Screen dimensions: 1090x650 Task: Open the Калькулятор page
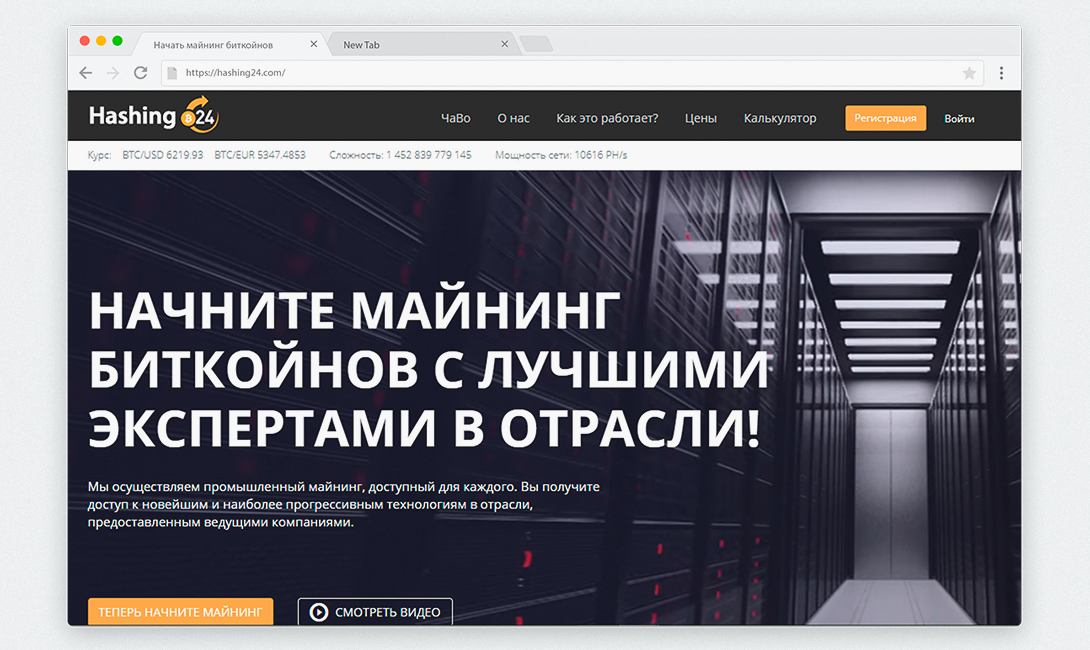click(x=780, y=118)
